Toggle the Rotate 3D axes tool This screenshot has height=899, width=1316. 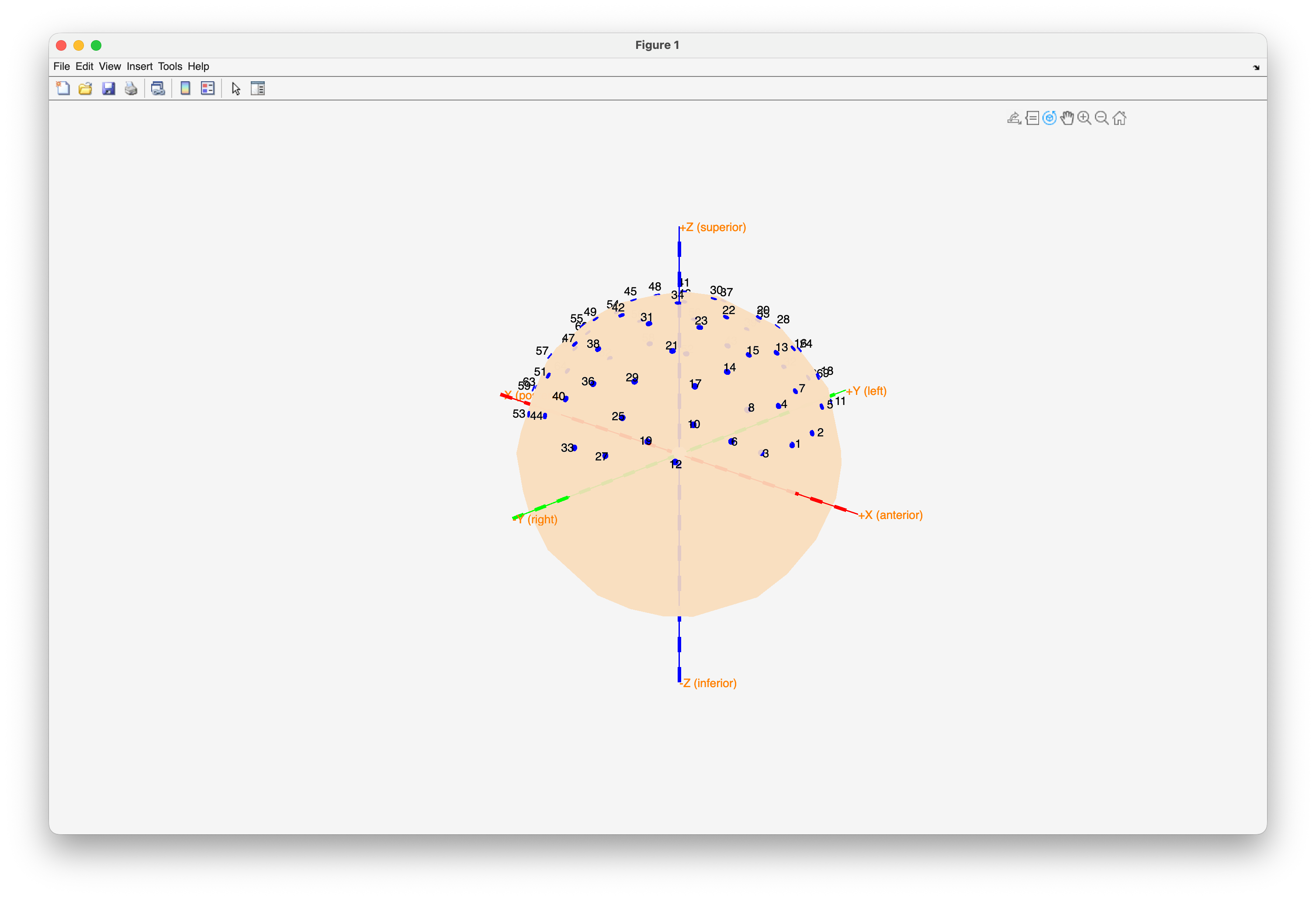pyautogui.click(x=1049, y=118)
